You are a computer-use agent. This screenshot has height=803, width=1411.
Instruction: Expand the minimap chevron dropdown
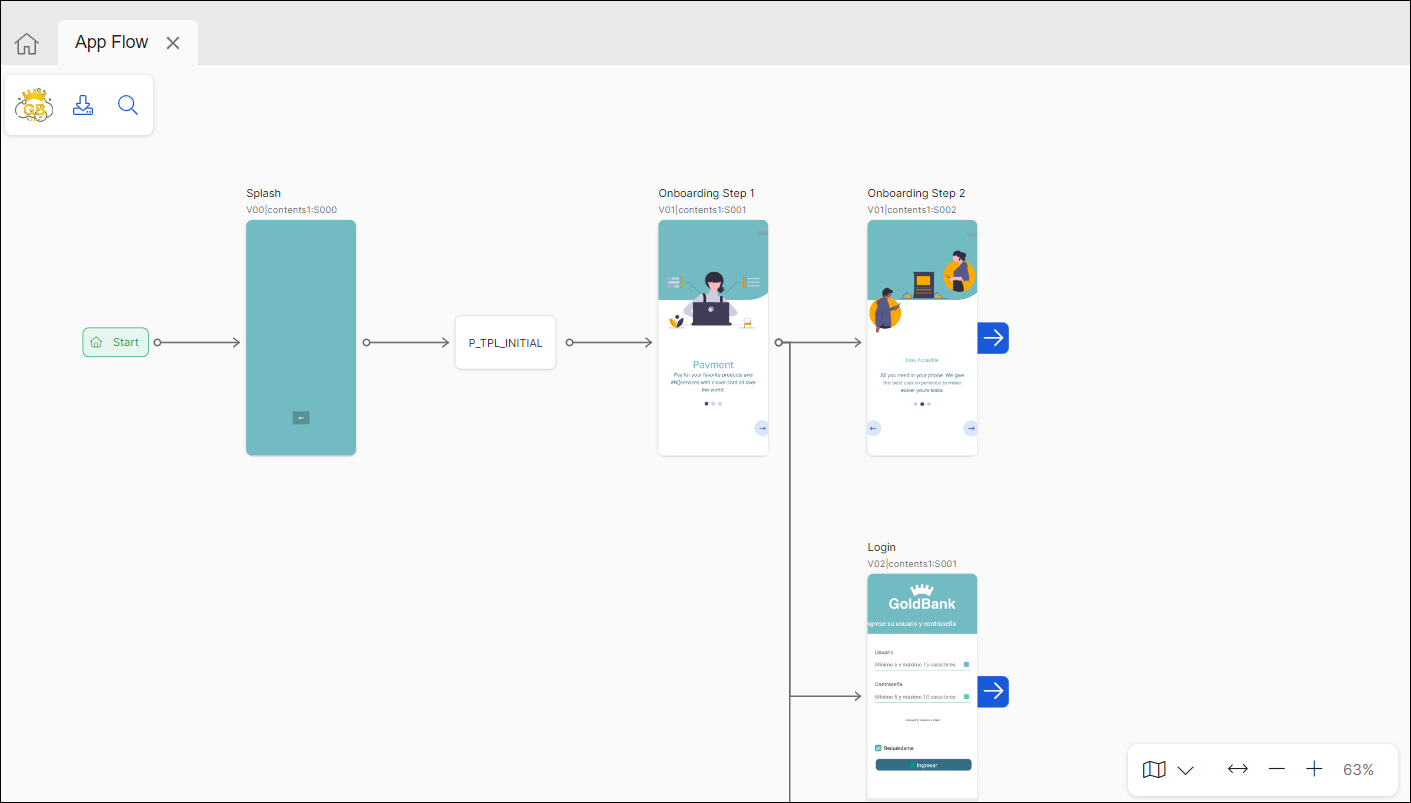coord(1186,770)
